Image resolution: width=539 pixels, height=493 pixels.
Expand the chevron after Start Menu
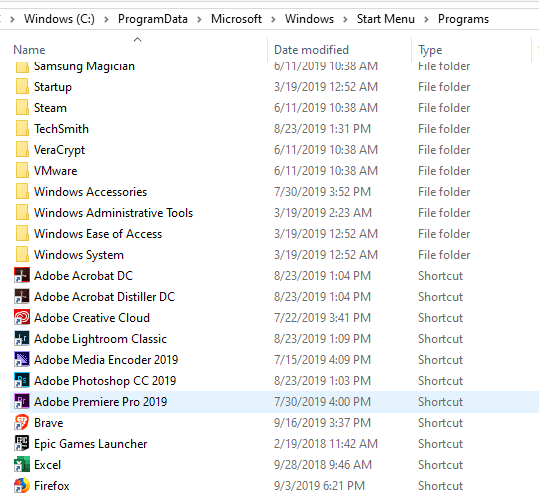click(426, 19)
